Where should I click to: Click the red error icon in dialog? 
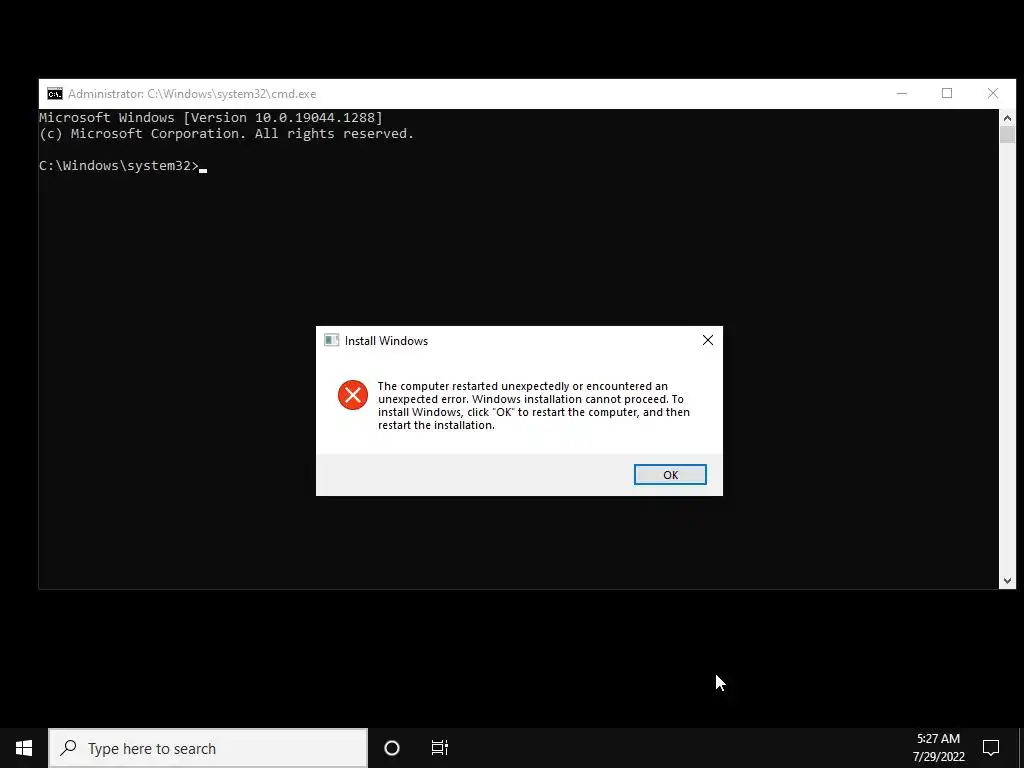click(x=353, y=395)
